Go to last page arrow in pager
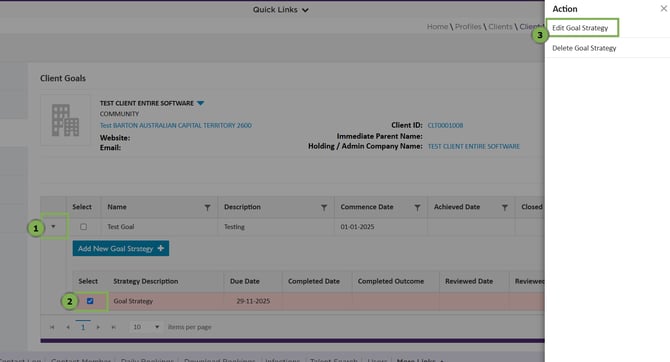This screenshot has height=362, width=670. tap(114, 327)
